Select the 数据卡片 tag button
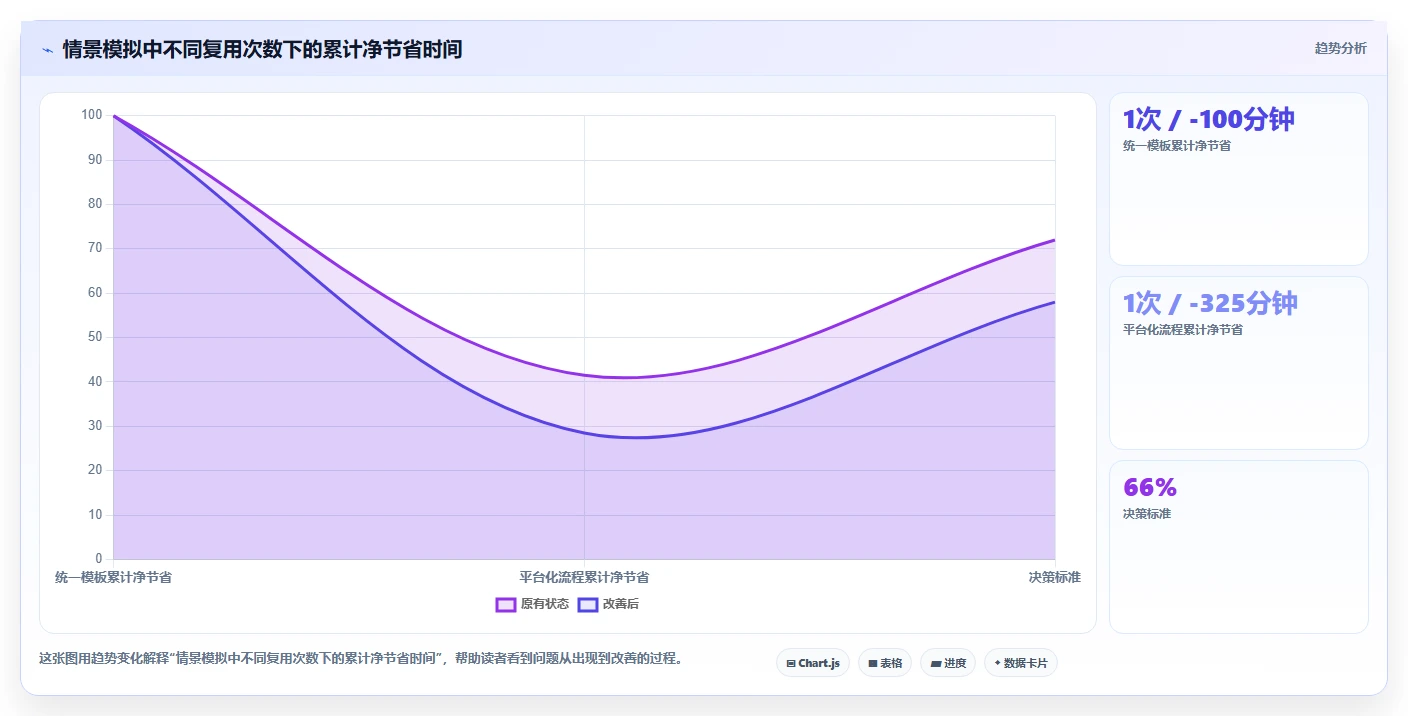Screen dimensions: 1408x716 (1021, 663)
